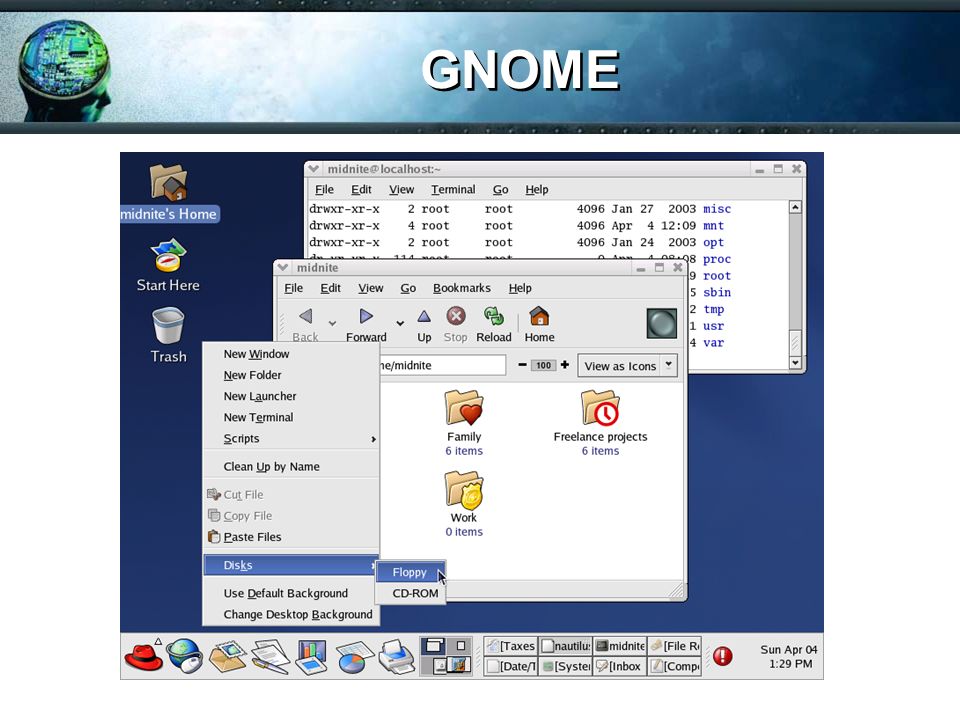Click the terminal scrollbar down arrow

point(795,362)
